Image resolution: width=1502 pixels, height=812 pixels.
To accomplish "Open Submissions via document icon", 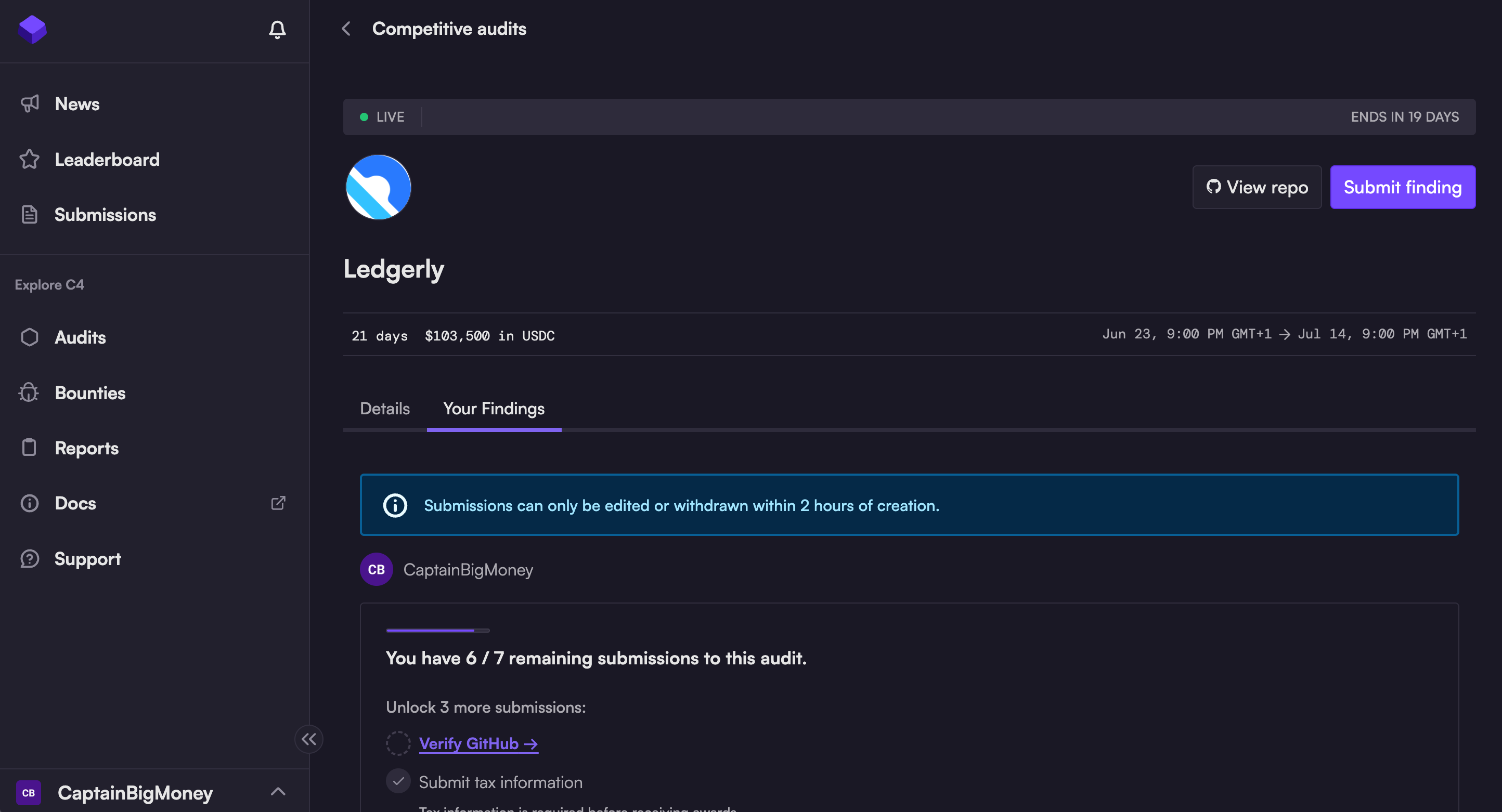I will tap(29, 215).
